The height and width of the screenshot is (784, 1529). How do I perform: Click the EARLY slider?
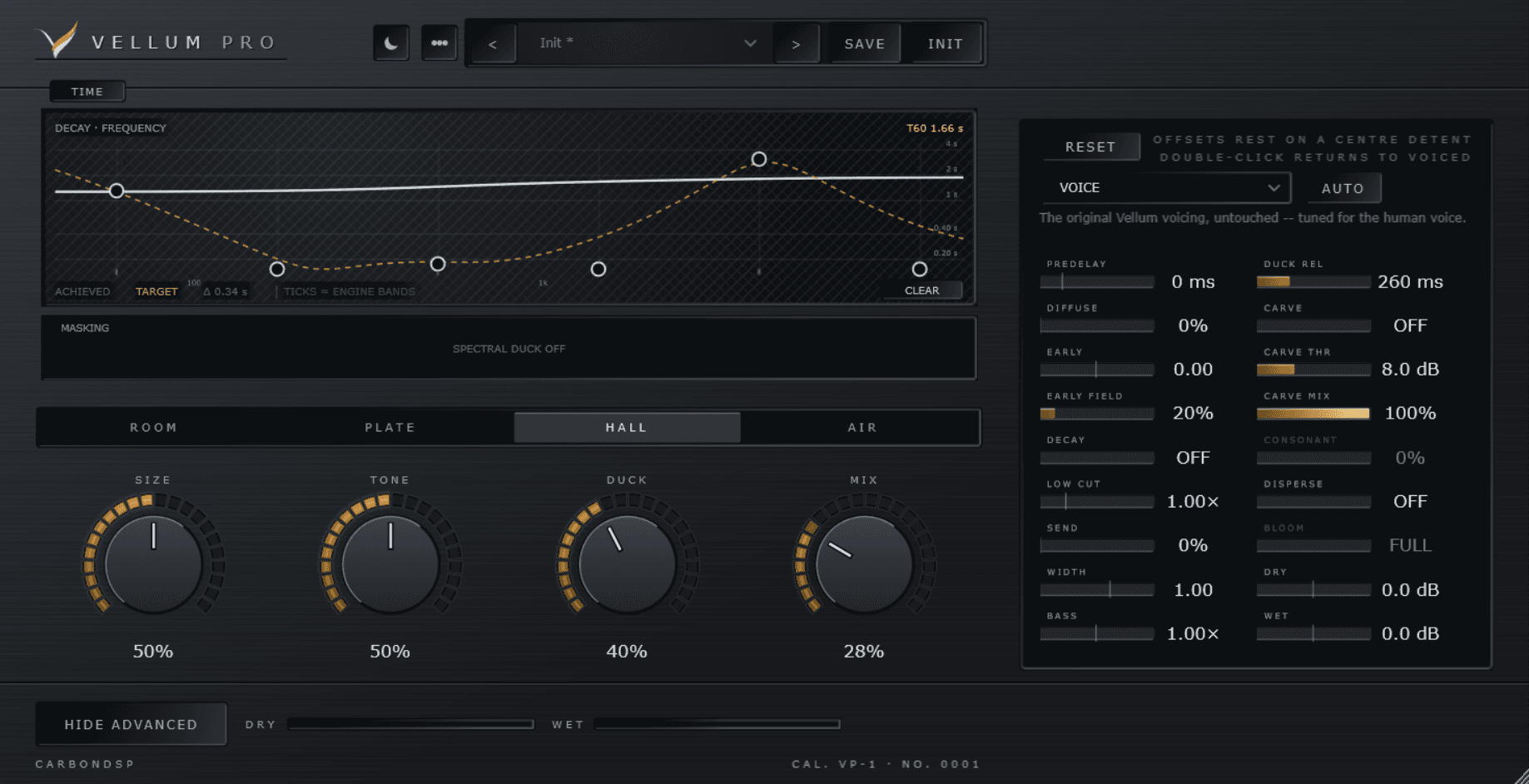click(1097, 370)
